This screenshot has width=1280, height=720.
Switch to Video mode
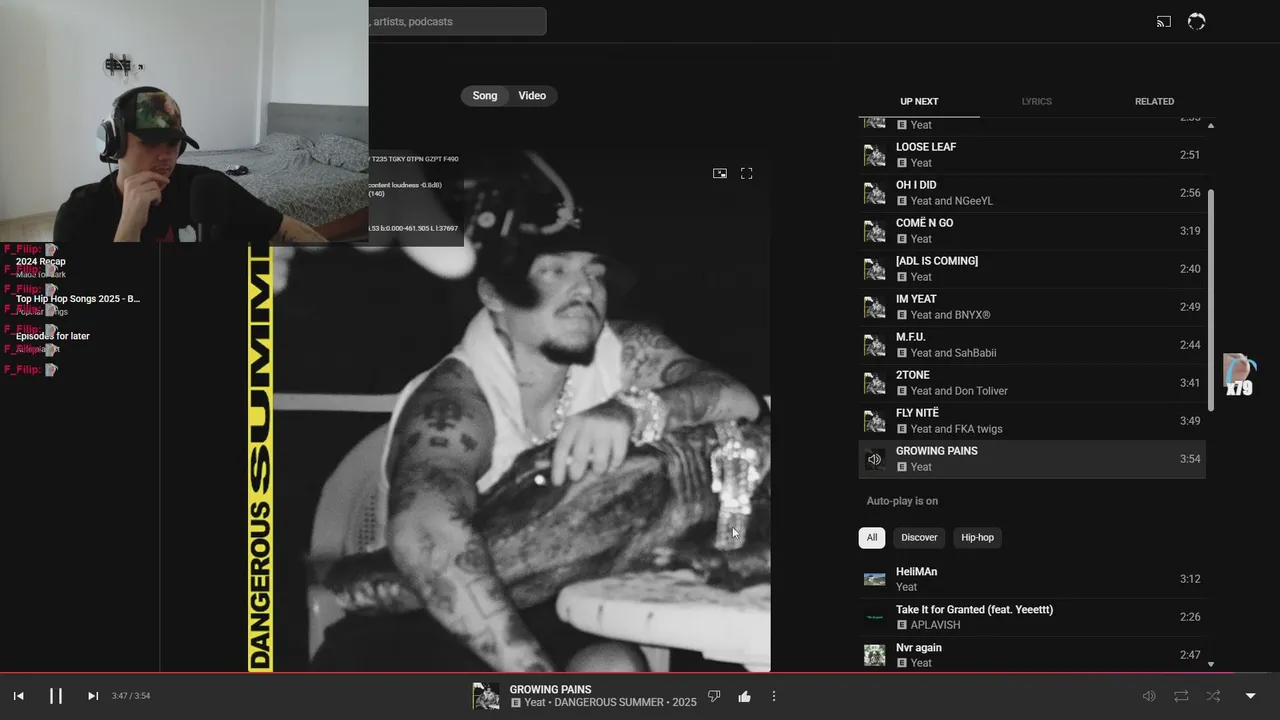(x=532, y=96)
